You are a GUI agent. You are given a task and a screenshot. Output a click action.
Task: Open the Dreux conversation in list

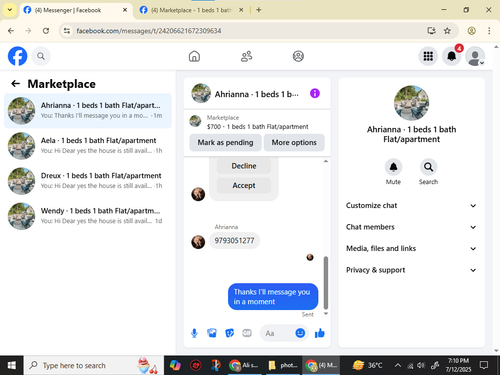pyautogui.click(x=88, y=181)
